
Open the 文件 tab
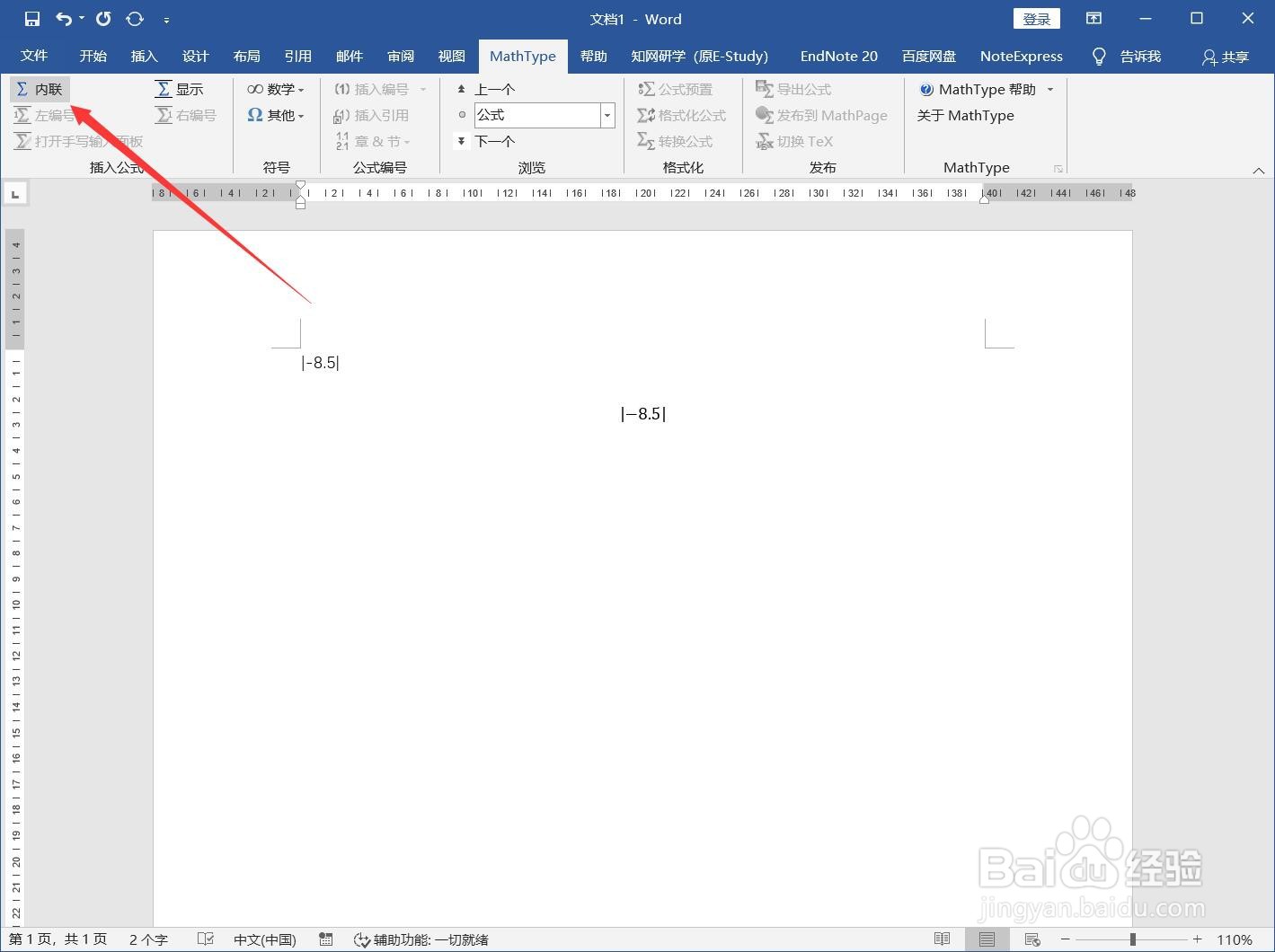34,56
